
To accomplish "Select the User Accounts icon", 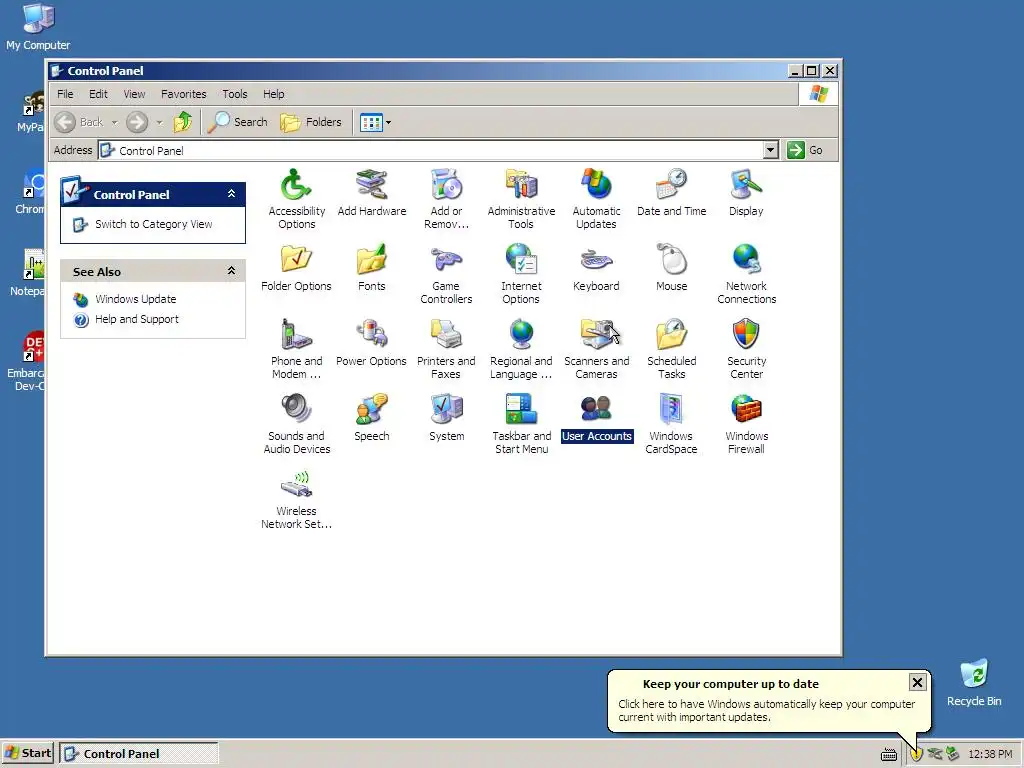I will (x=596, y=418).
